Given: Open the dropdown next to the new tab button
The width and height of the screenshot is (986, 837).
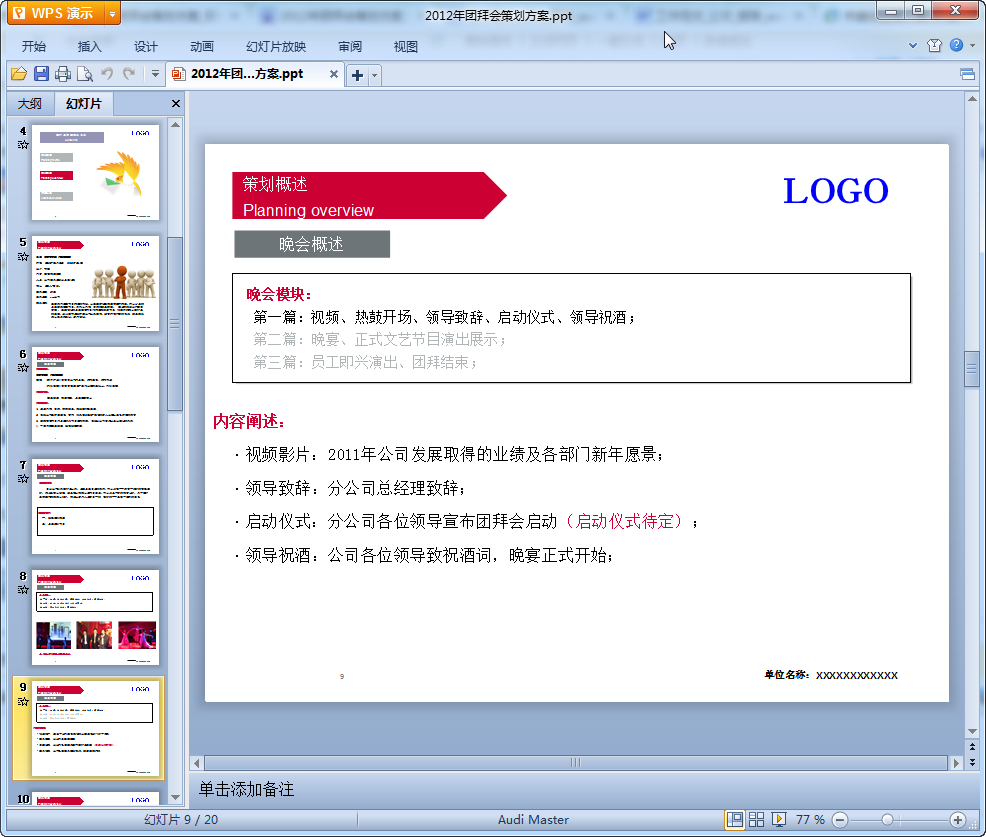Looking at the screenshot, I should point(375,75).
